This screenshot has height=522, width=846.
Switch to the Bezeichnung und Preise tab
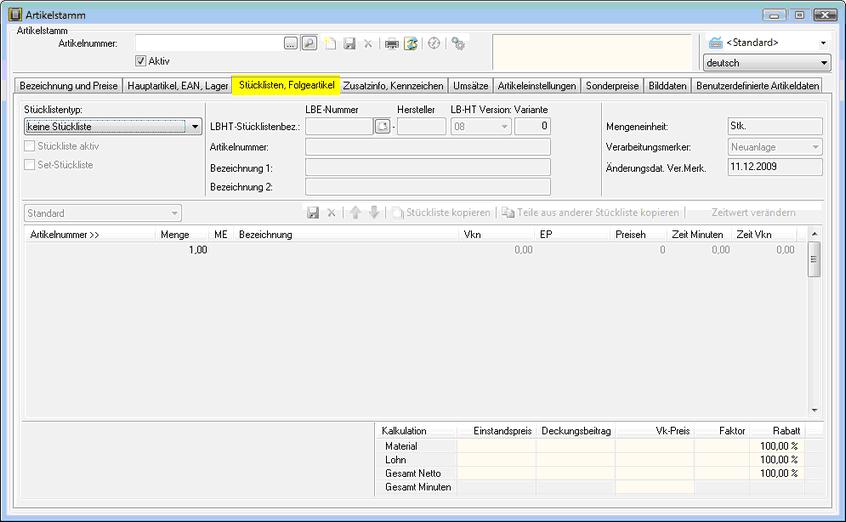(69, 86)
